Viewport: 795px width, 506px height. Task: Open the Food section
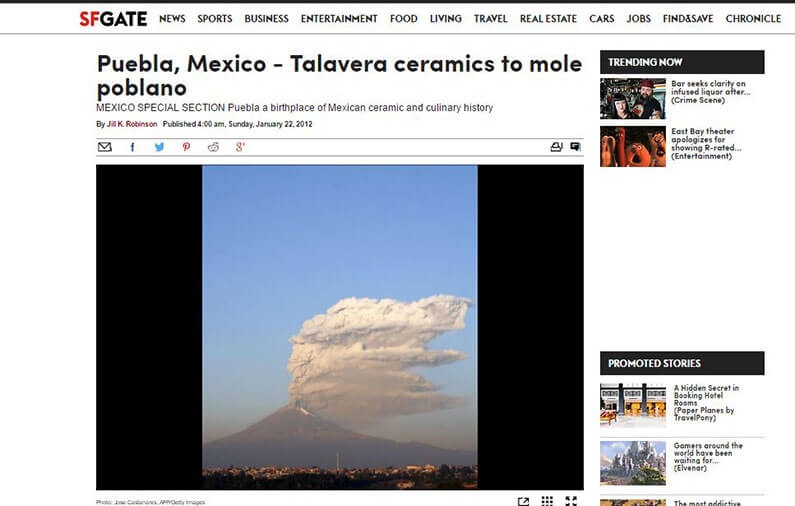coord(404,19)
